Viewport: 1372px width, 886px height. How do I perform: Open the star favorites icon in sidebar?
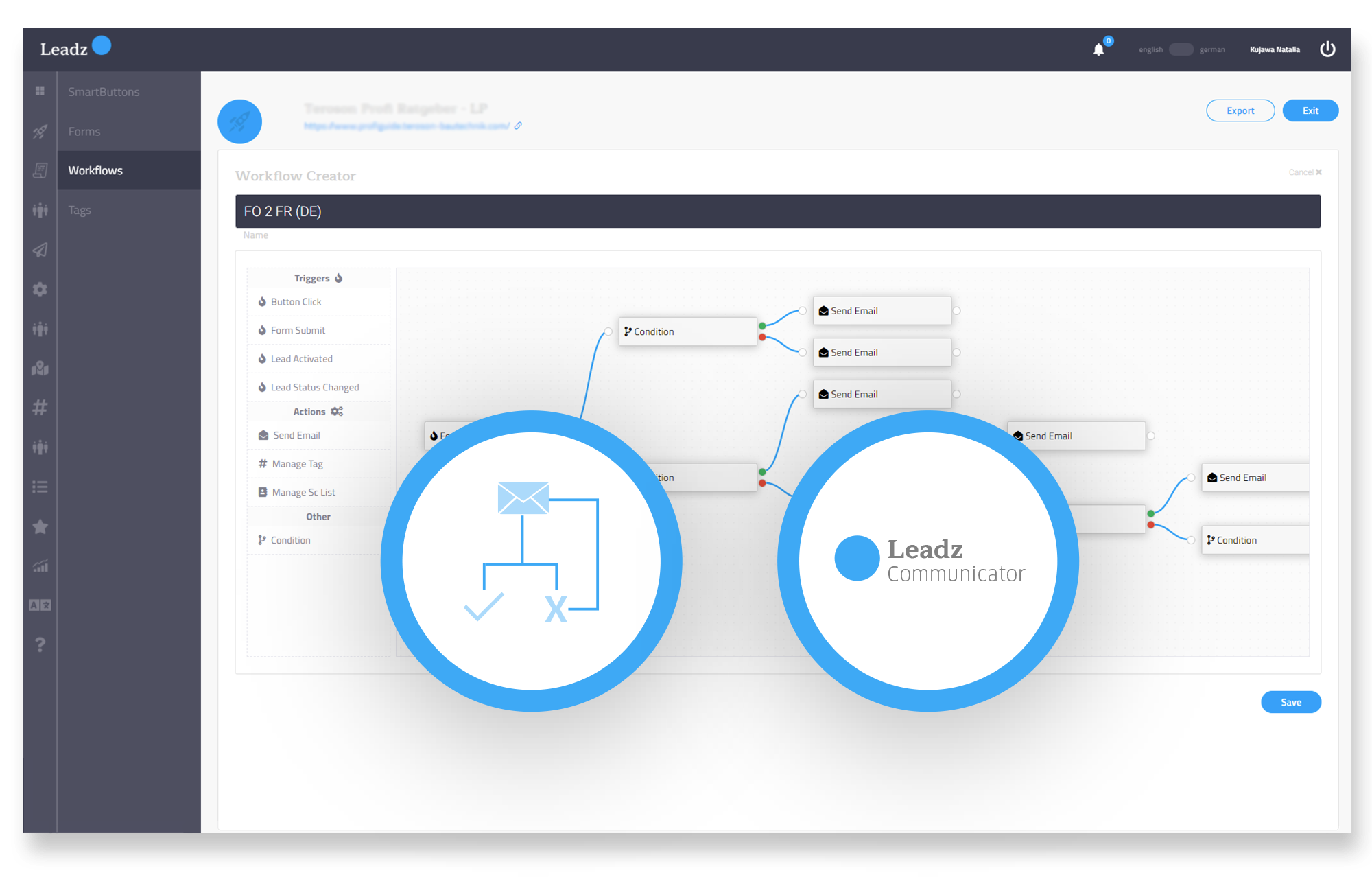[x=40, y=526]
